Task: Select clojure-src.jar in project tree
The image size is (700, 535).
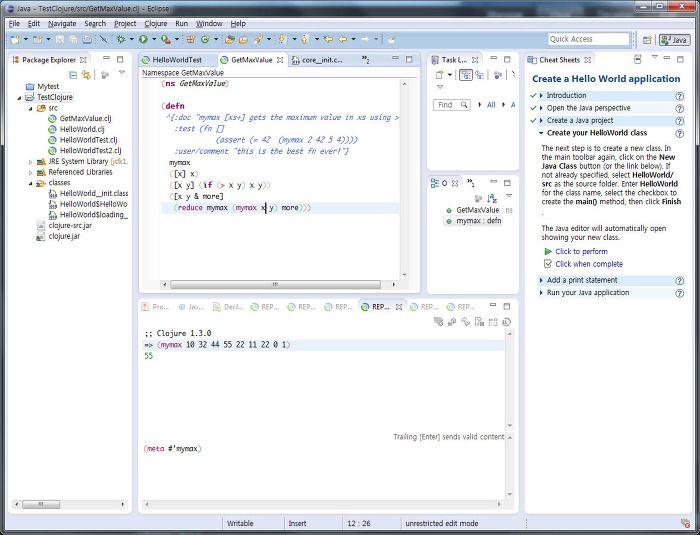Action: 70,226
